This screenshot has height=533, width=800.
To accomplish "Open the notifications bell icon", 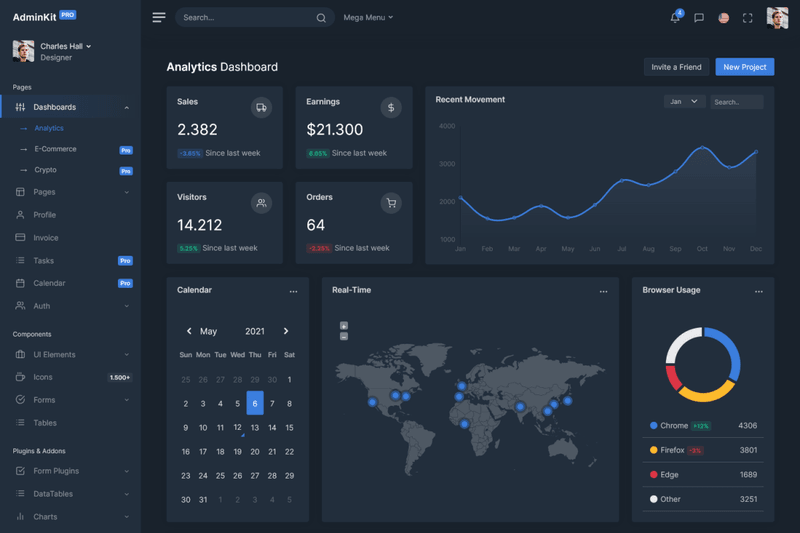I will click(x=675, y=18).
